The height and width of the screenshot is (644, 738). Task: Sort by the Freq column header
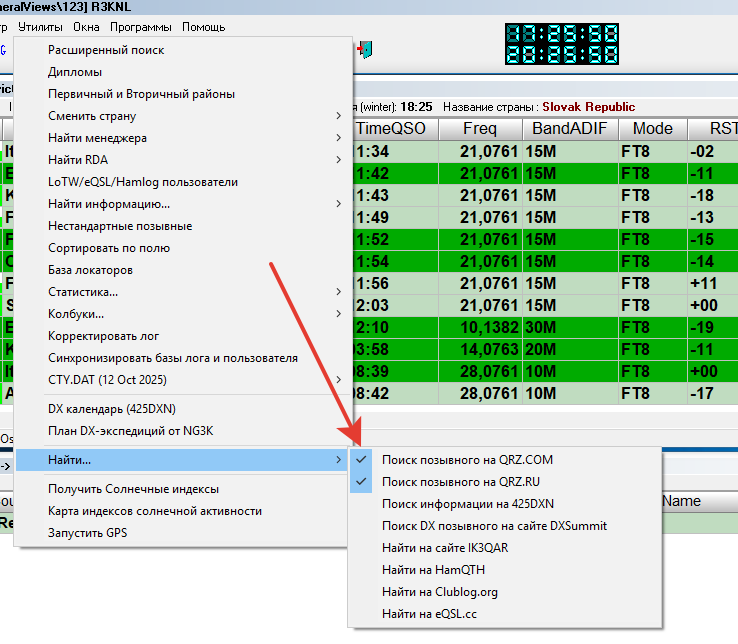tap(480, 129)
